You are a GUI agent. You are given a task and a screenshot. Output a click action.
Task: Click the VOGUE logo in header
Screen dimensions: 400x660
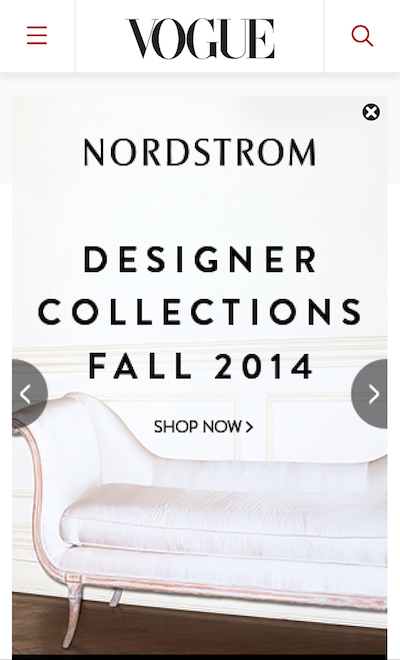pos(200,38)
